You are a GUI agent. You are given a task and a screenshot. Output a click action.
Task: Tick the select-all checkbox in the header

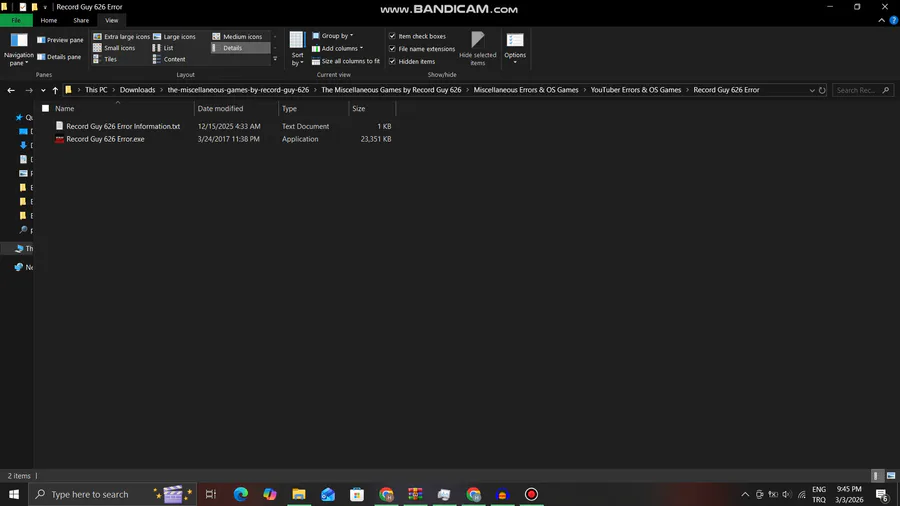[45, 108]
